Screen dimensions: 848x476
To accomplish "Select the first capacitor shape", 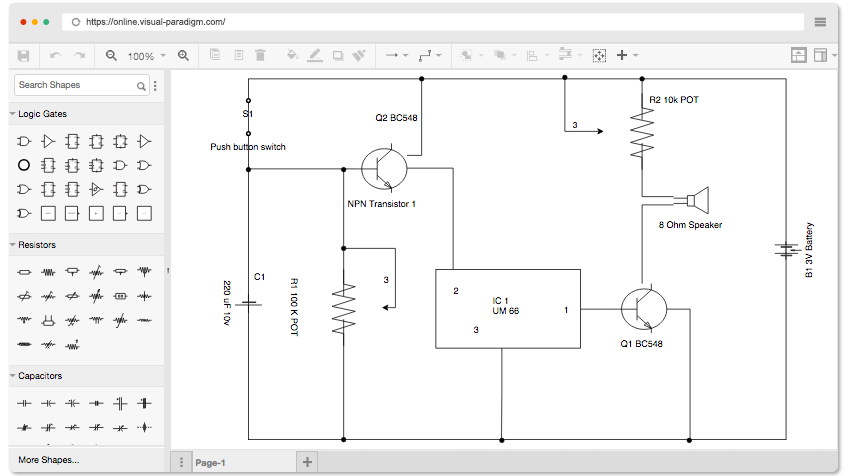I will coord(24,404).
